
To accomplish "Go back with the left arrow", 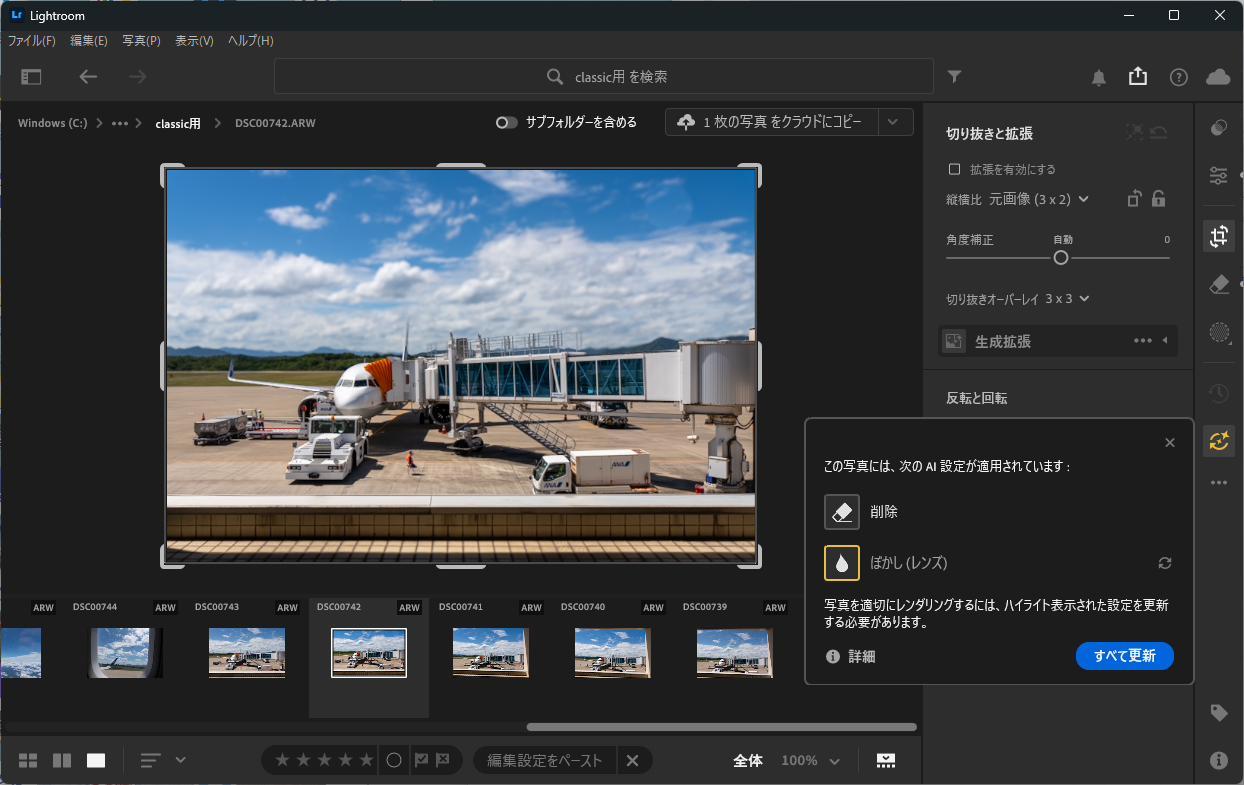I will pos(89,77).
